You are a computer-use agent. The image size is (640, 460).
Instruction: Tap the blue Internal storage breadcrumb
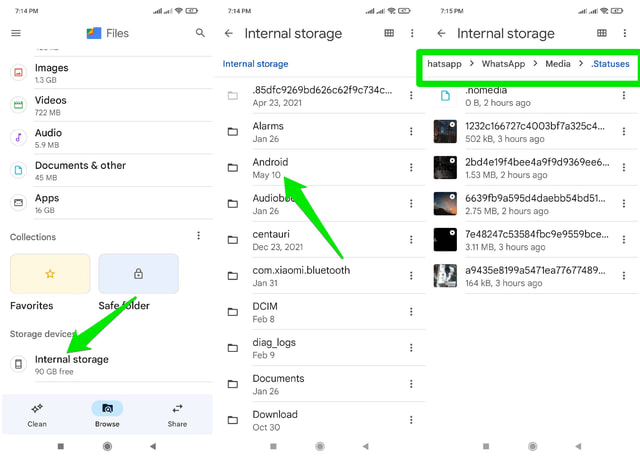pos(256,64)
